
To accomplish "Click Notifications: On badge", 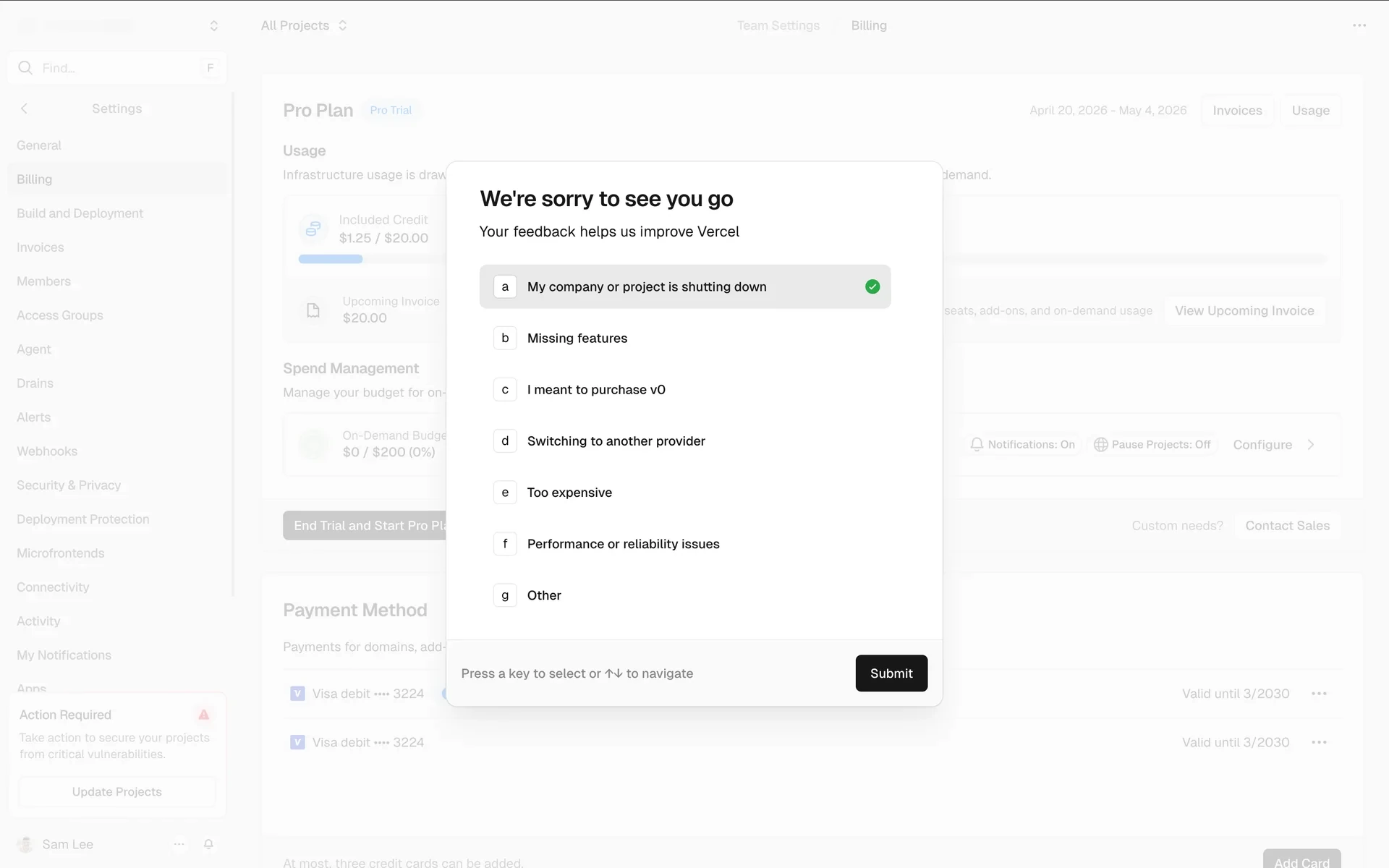I will pos(1023,444).
